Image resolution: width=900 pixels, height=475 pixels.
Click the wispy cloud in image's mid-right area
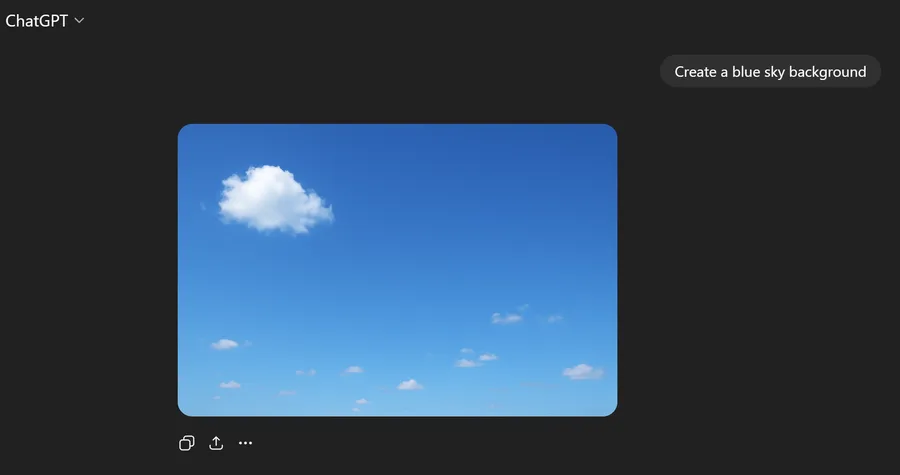click(x=507, y=318)
